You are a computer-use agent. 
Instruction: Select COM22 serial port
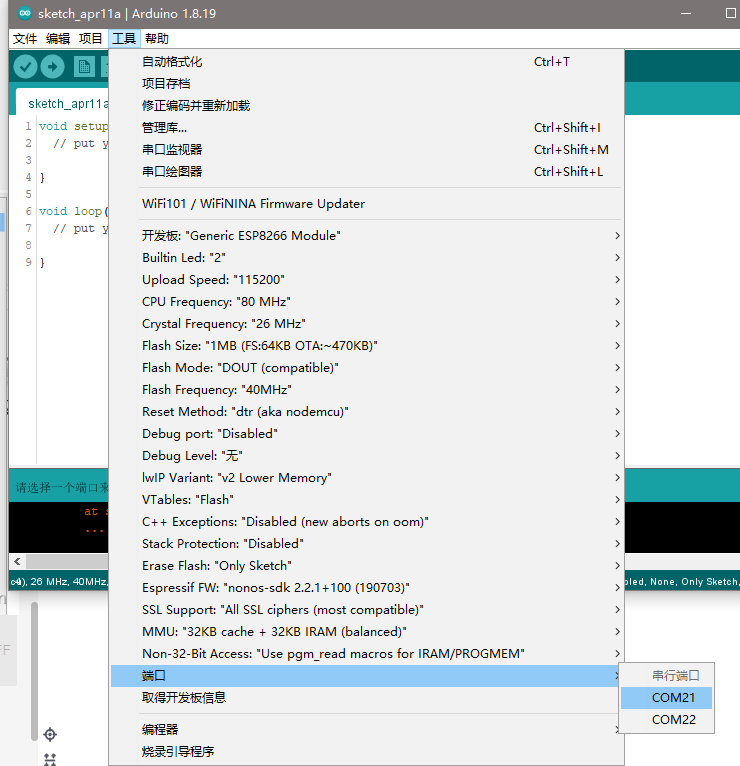tap(666, 720)
